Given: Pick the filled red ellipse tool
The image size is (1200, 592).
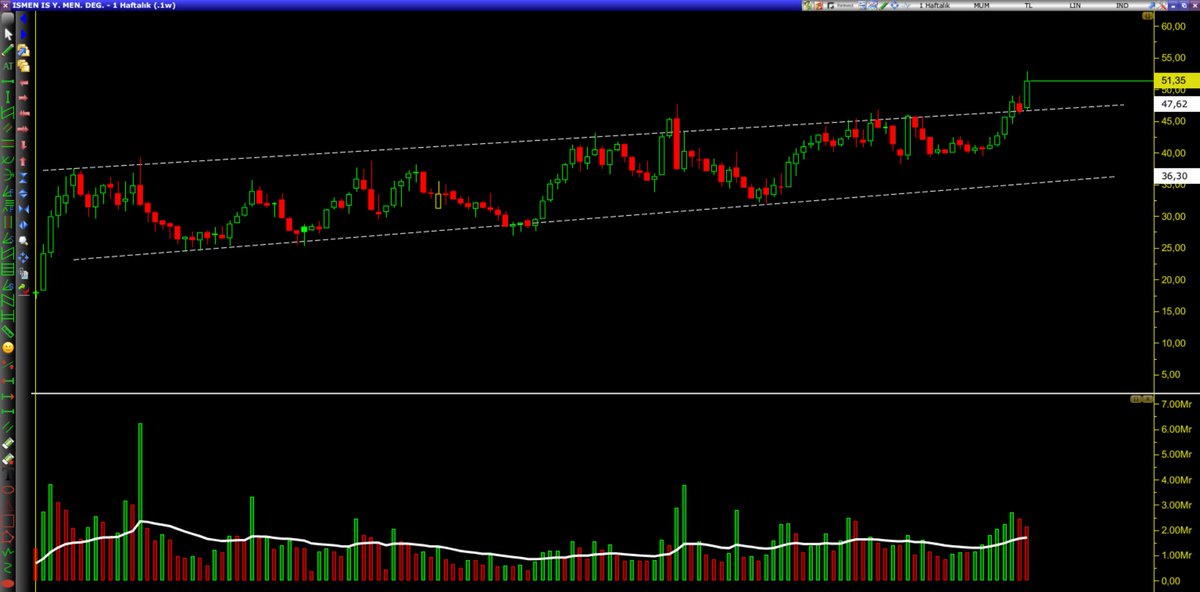Looking at the screenshot, I should click(8, 583).
